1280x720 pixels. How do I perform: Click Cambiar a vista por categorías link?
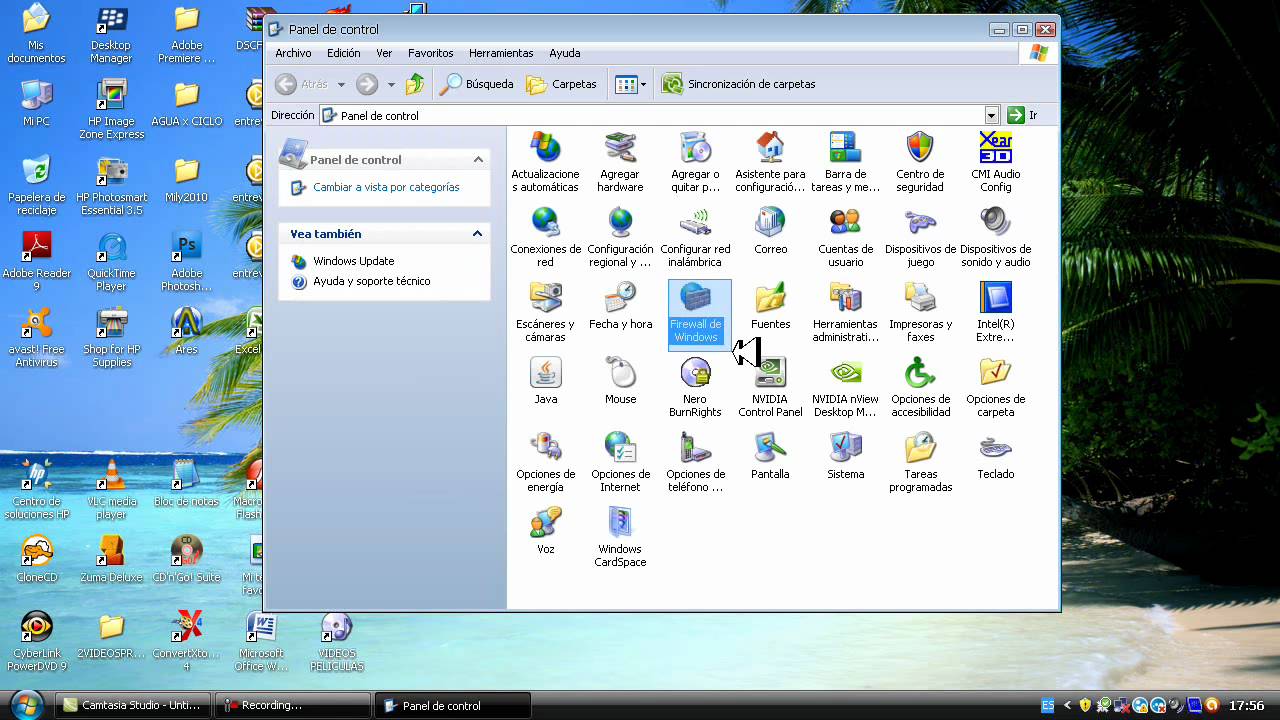pos(386,187)
